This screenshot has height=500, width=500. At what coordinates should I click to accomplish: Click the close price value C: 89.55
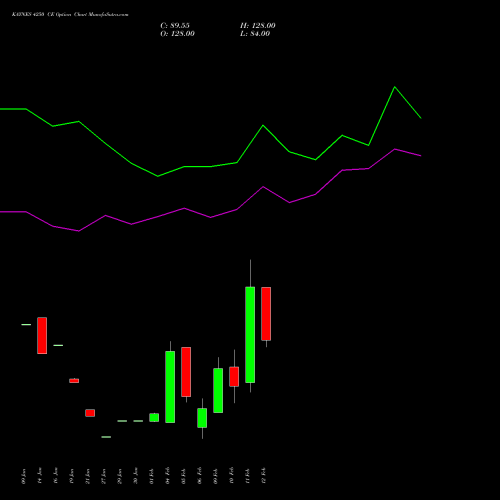click(175, 26)
